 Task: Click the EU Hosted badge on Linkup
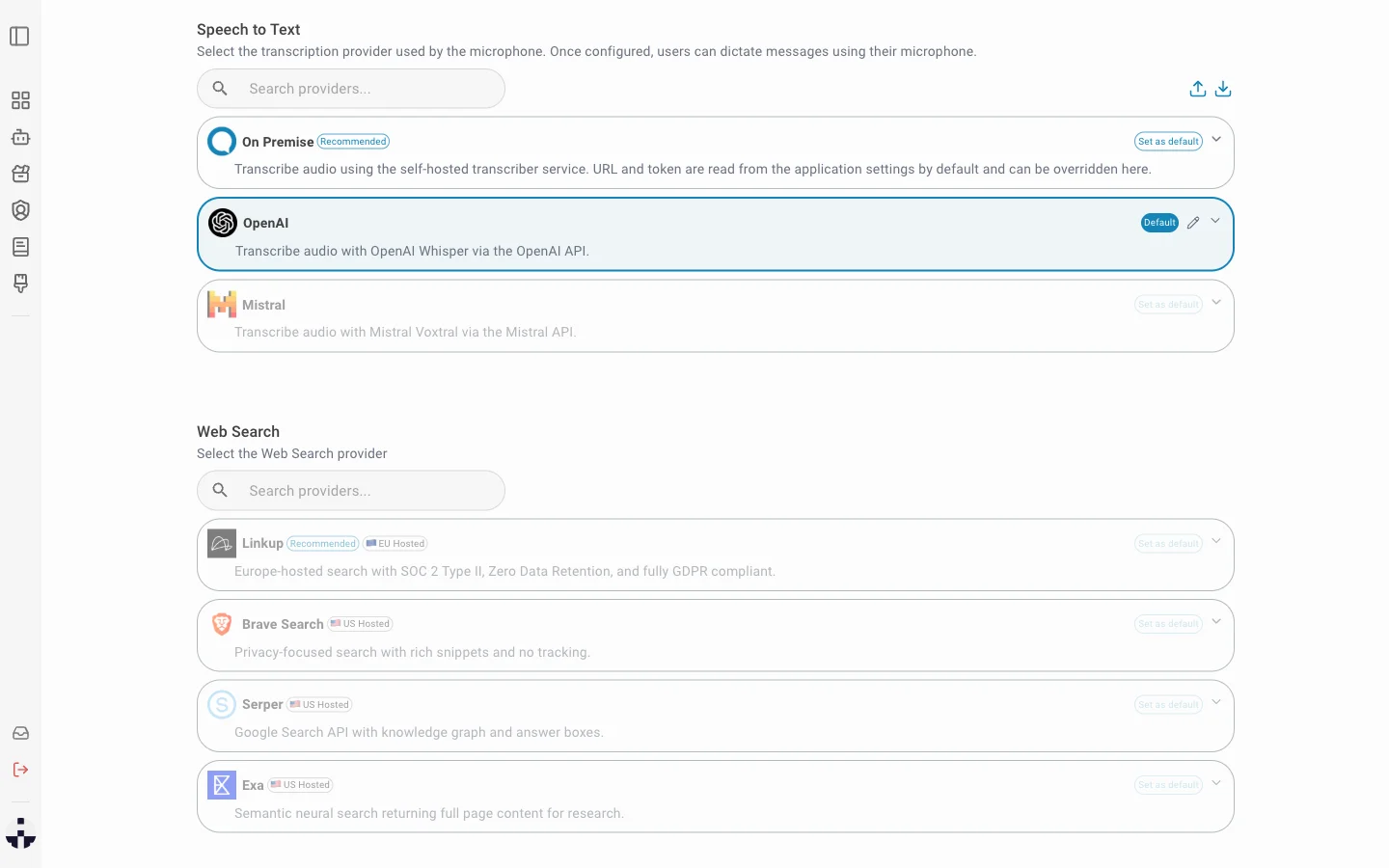click(x=395, y=544)
